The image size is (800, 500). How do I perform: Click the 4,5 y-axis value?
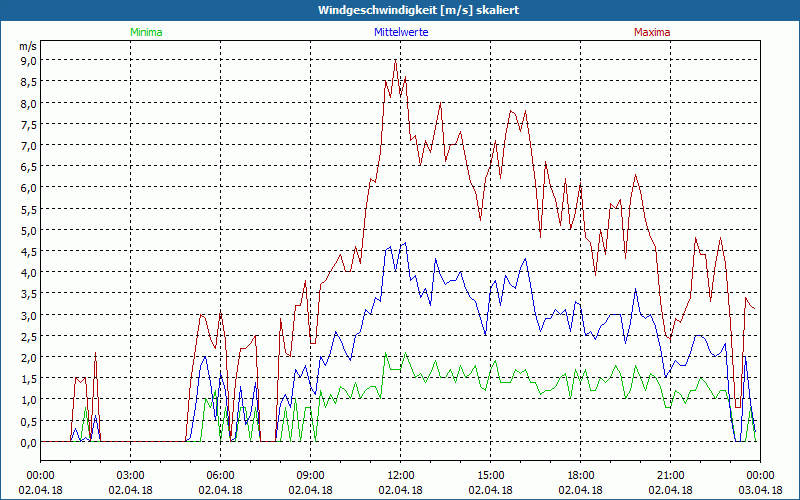point(28,252)
